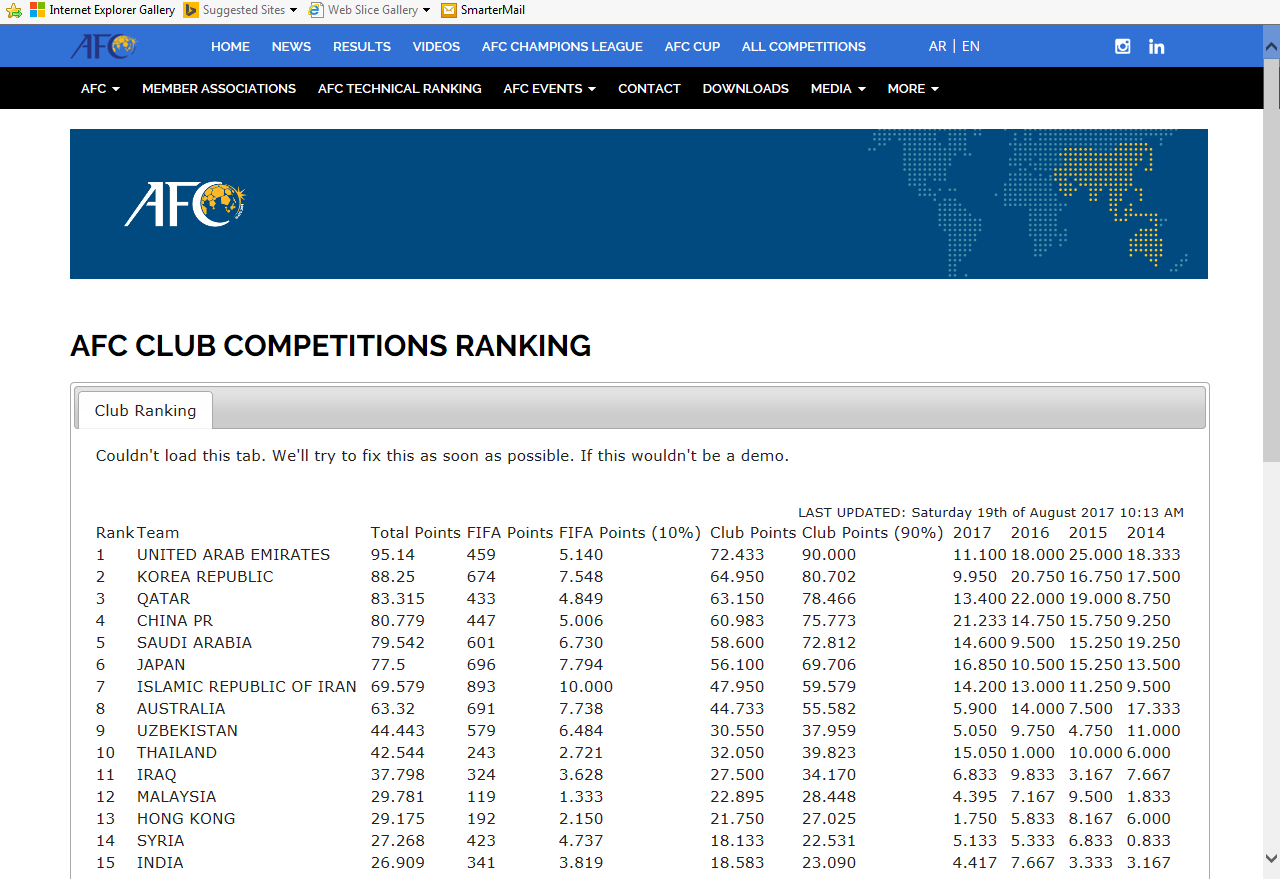Viewport: 1280px width, 879px height.
Task: Select the Club Ranking tab
Action: [x=145, y=410]
